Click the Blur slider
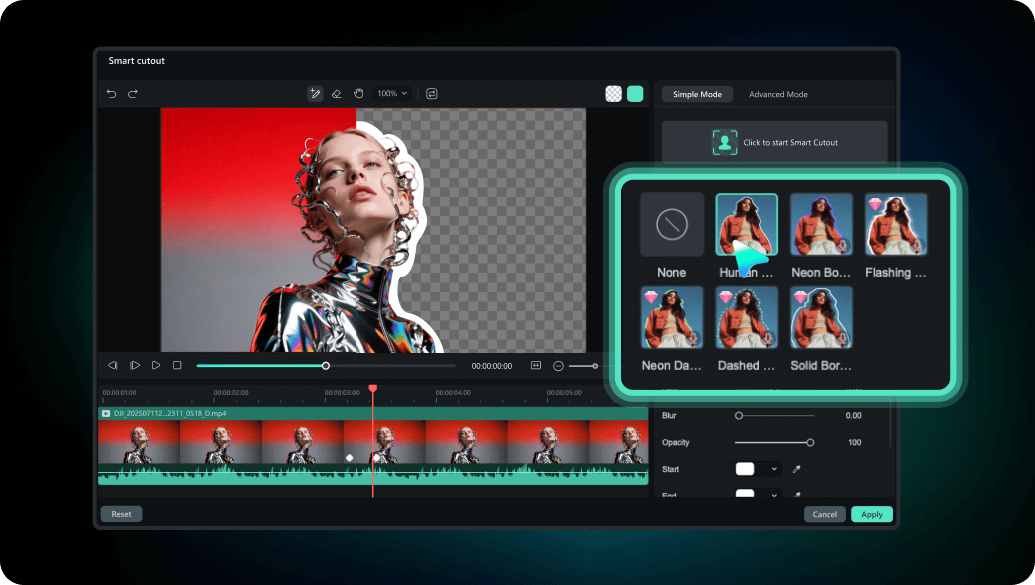Screen dimensions: 1035x585 point(774,415)
